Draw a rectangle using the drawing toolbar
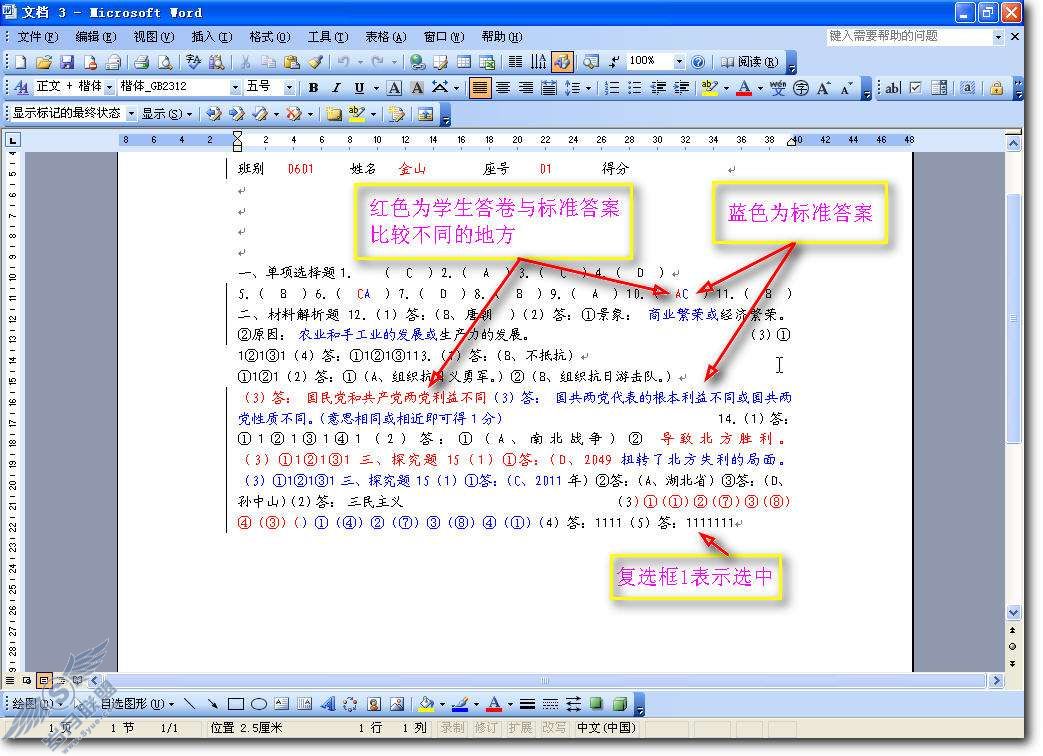This screenshot has width=1043, height=756. [235, 703]
